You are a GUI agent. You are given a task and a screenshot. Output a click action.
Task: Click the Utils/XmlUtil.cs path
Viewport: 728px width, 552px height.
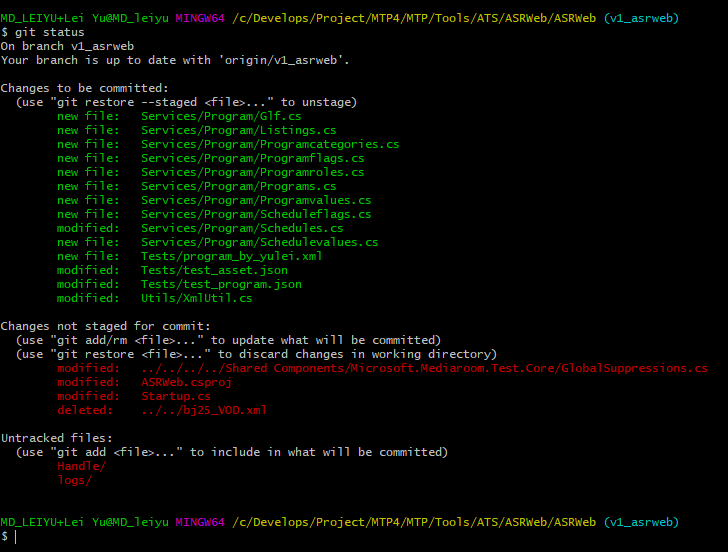196,298
